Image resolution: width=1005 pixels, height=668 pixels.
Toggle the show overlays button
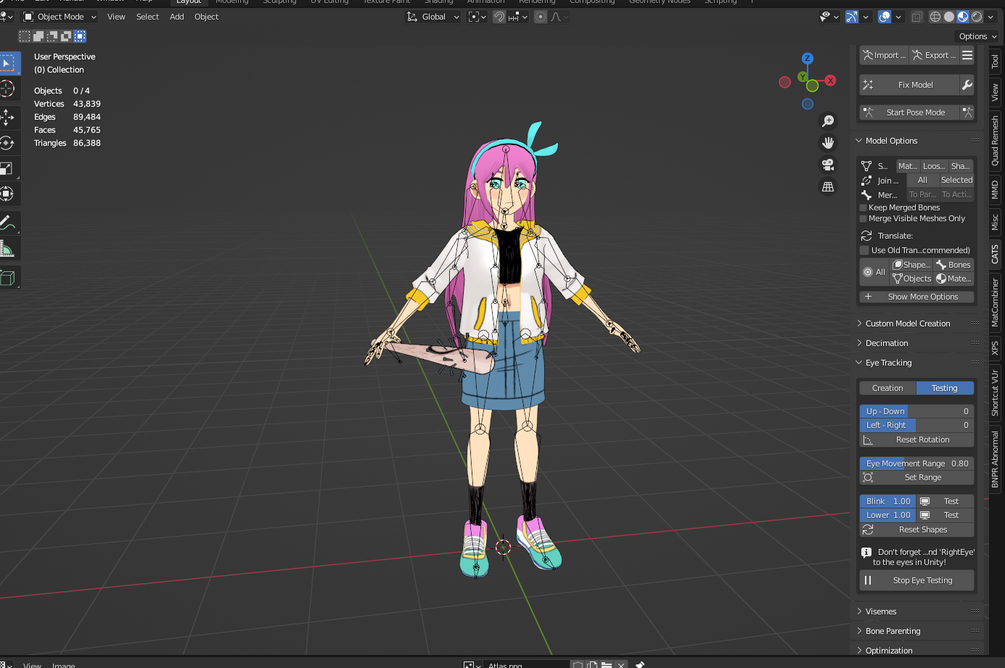pyautogui.click(x=885, y=17)
